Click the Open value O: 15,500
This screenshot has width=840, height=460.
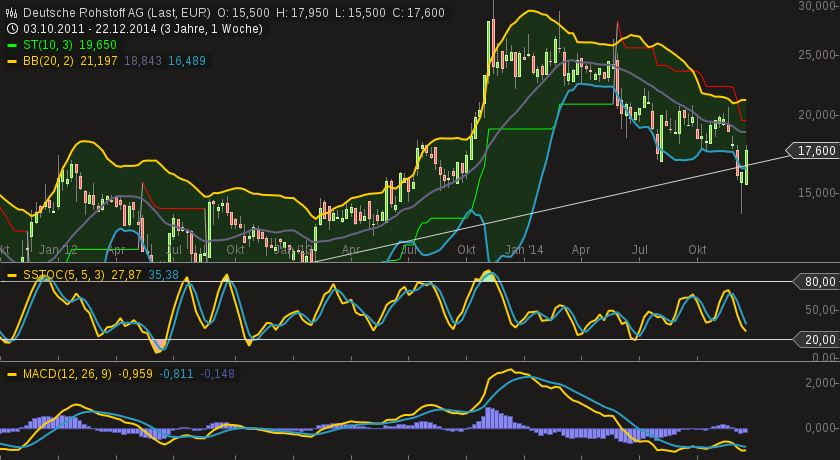243,13
